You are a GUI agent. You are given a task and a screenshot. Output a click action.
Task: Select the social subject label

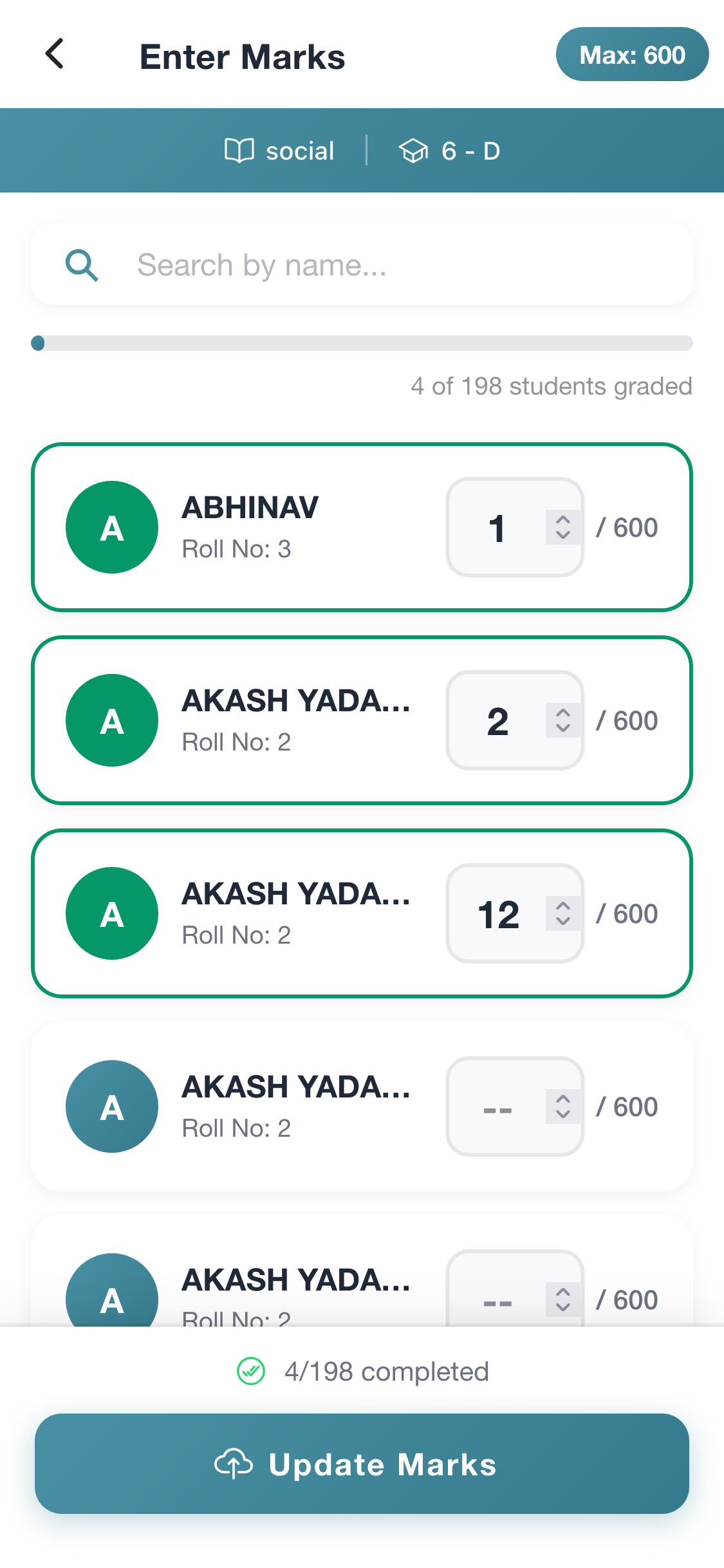pyautogui.click(x=300, y=151)
